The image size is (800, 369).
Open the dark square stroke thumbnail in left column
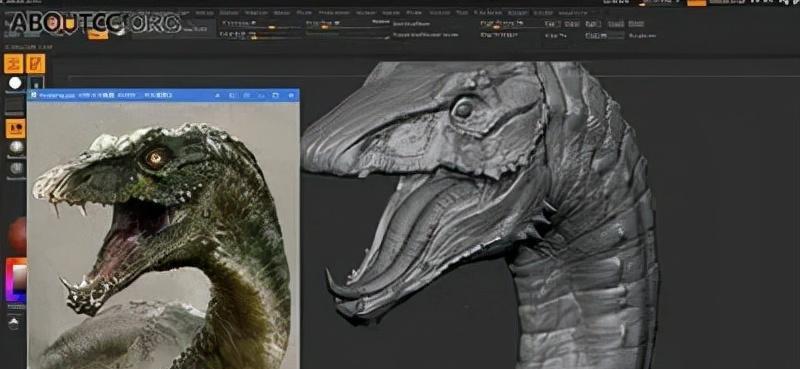[x=15, y=106]
